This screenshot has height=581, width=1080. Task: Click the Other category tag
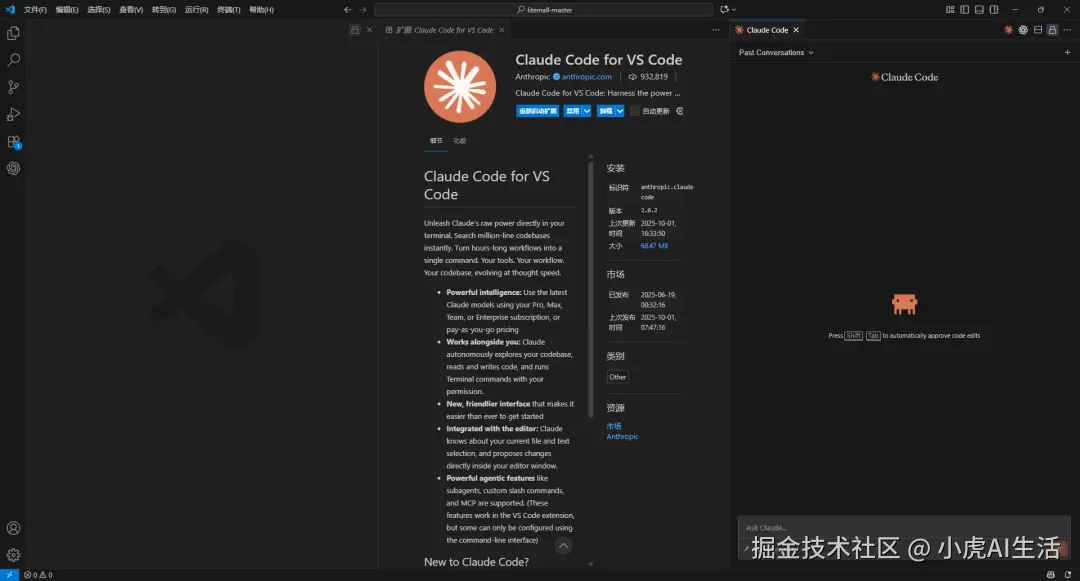coord(618,377)
